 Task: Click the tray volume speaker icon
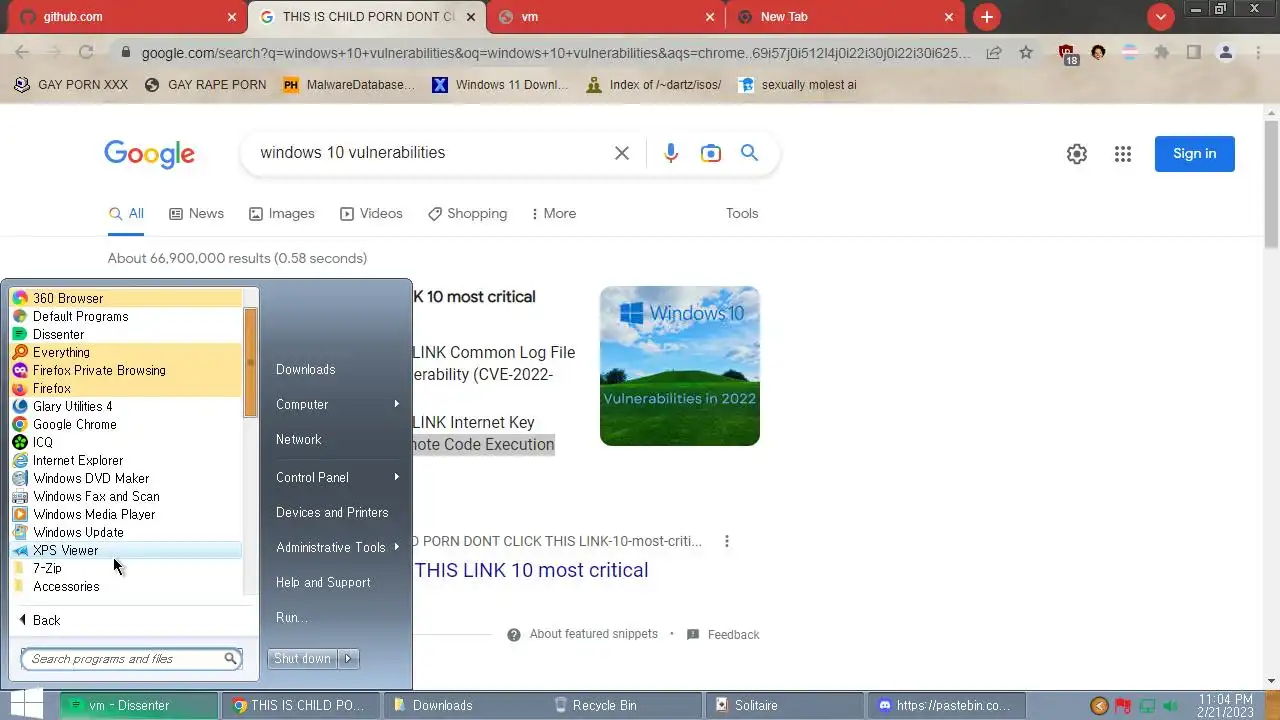click(1171, 706)
